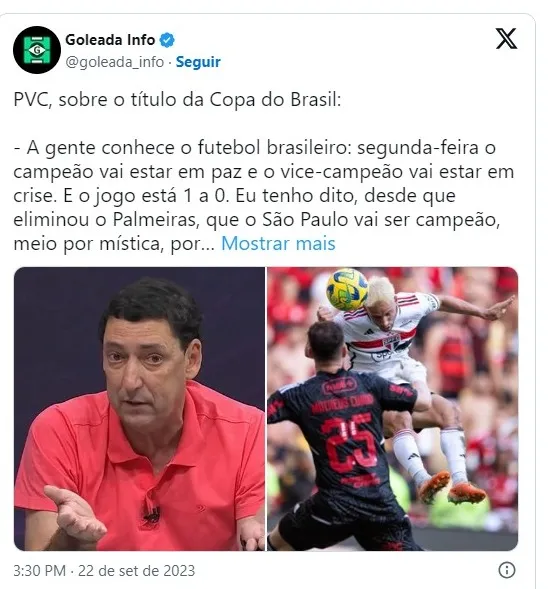This screenshot has width=548, height=589.
Task: Click the jersey number 25 in photo
Action: (348, 442)
